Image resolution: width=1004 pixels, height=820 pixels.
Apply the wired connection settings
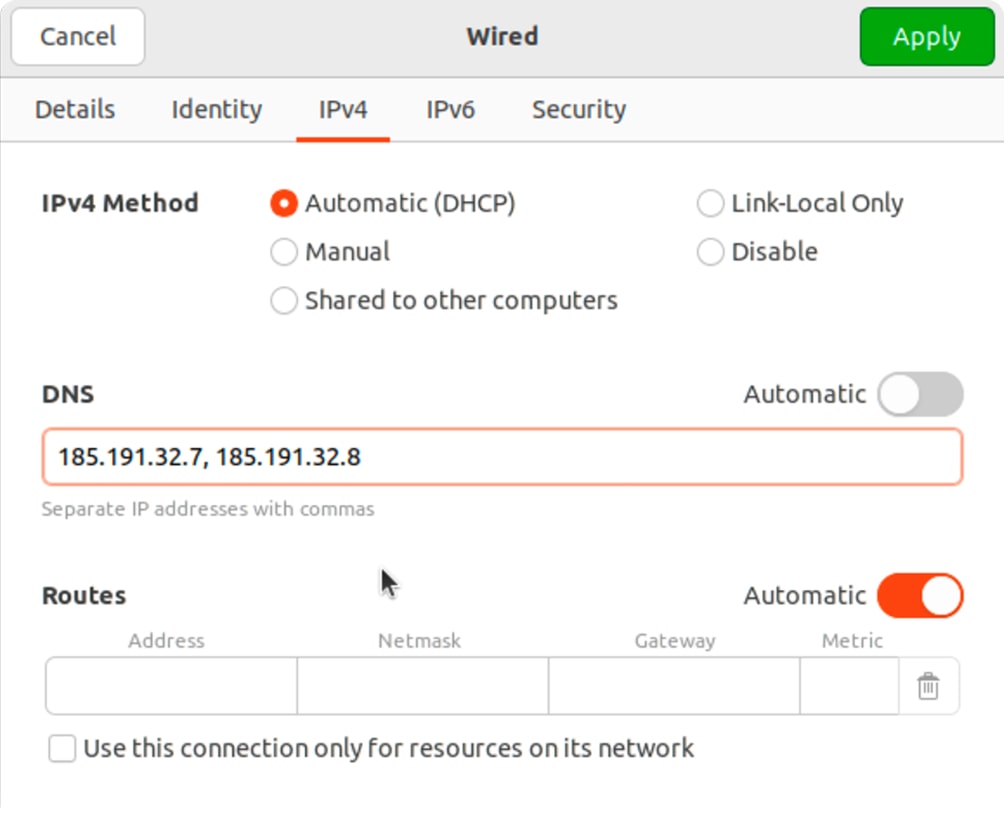(926, 37)
